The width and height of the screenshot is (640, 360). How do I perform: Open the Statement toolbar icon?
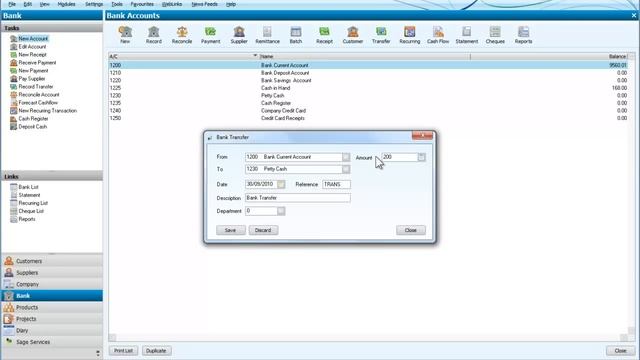(467, 35)
